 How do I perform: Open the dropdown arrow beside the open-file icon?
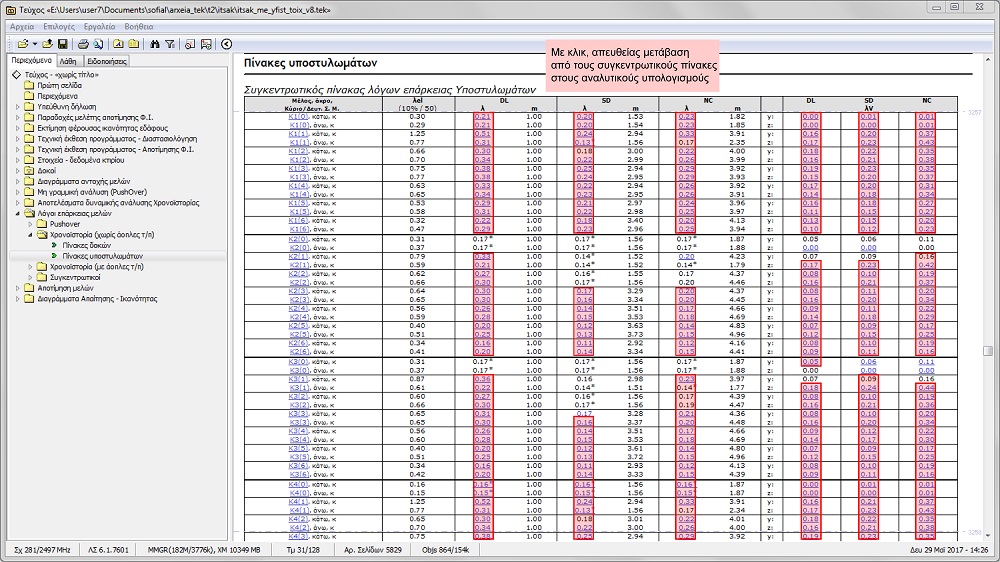34,44
